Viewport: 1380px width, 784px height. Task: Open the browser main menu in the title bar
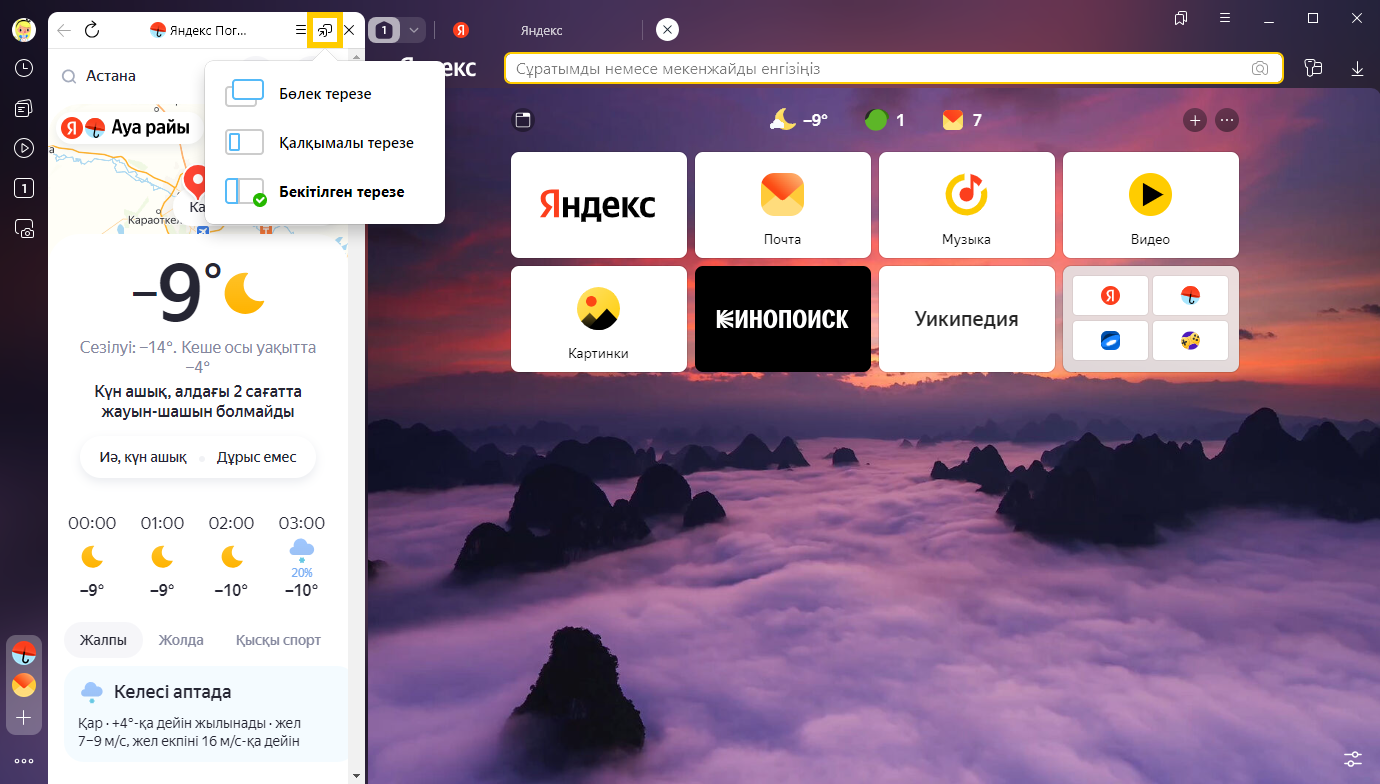pos(1225,17)
